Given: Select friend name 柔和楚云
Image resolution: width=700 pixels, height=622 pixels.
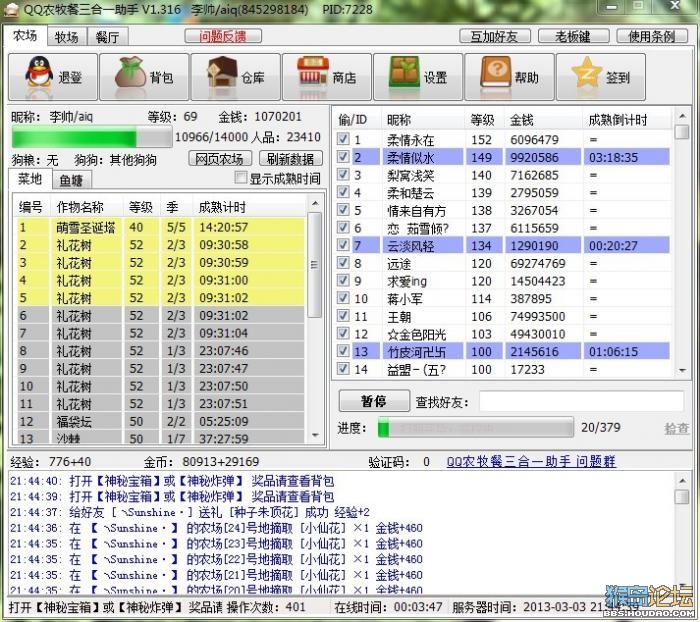Looking at the screenshot, I should pyautogui.click(x=410, y=193).
